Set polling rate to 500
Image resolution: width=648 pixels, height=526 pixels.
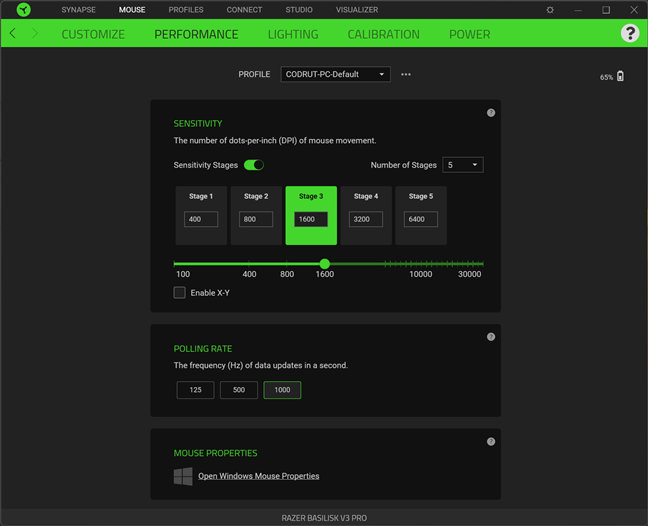pyautogui.click(x=239, y=390)
